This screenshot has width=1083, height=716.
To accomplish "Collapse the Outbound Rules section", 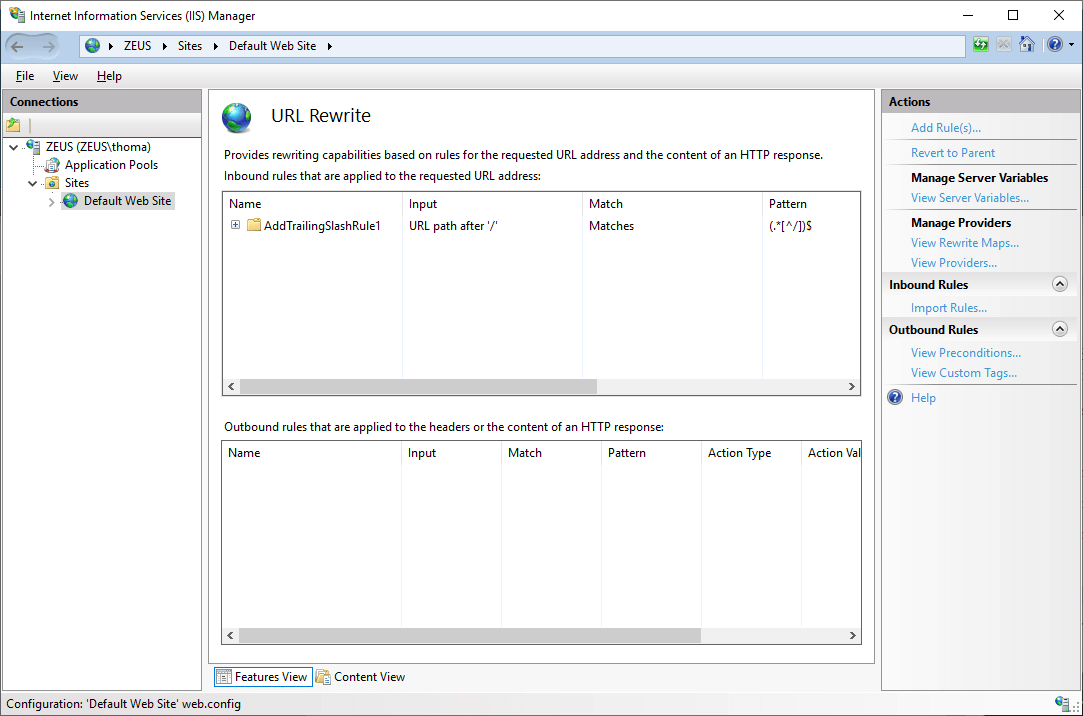I will (x=1060, y=329).
